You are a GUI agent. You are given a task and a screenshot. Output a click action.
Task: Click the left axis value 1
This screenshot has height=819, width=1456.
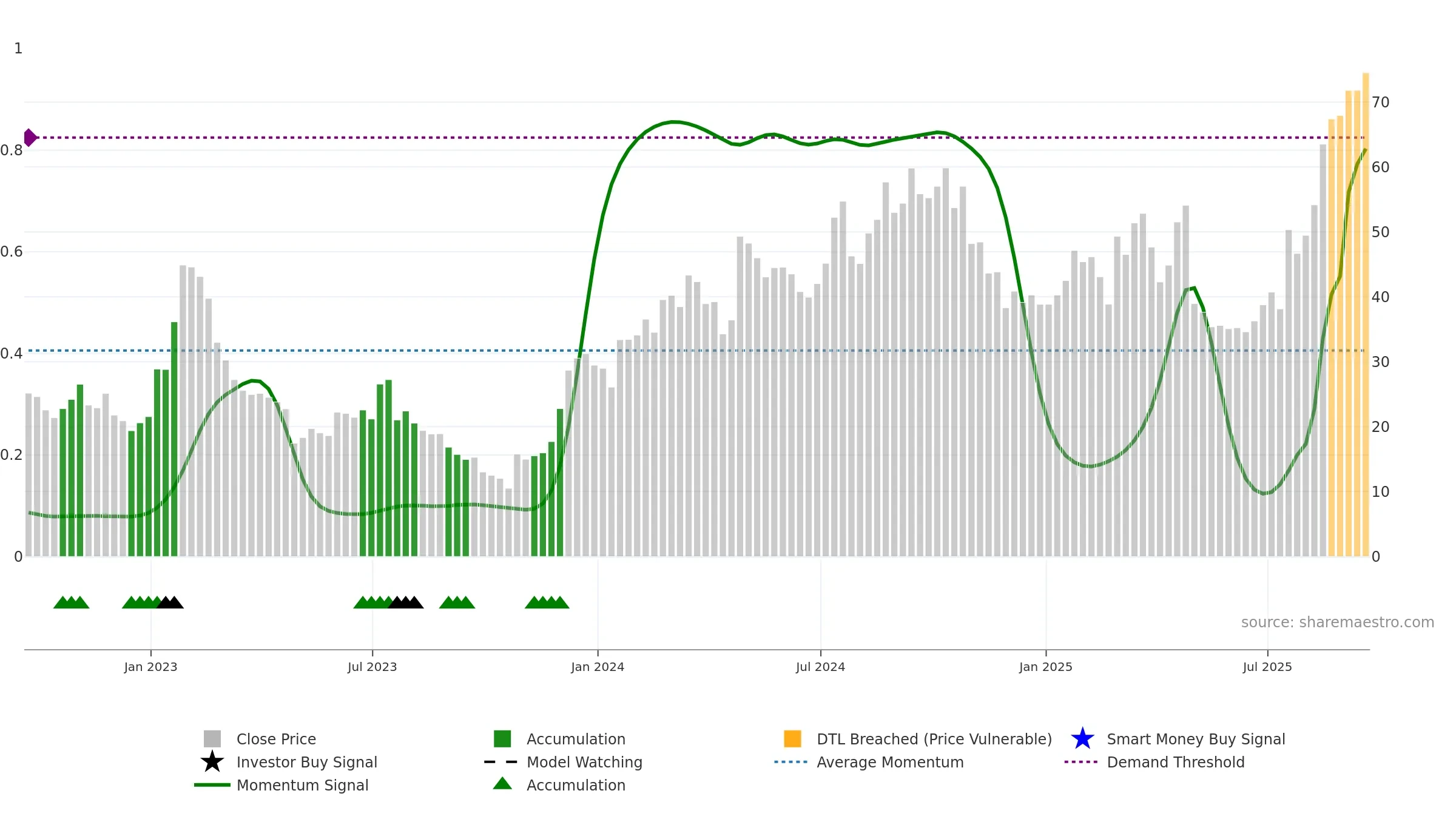tap(18, 49)
